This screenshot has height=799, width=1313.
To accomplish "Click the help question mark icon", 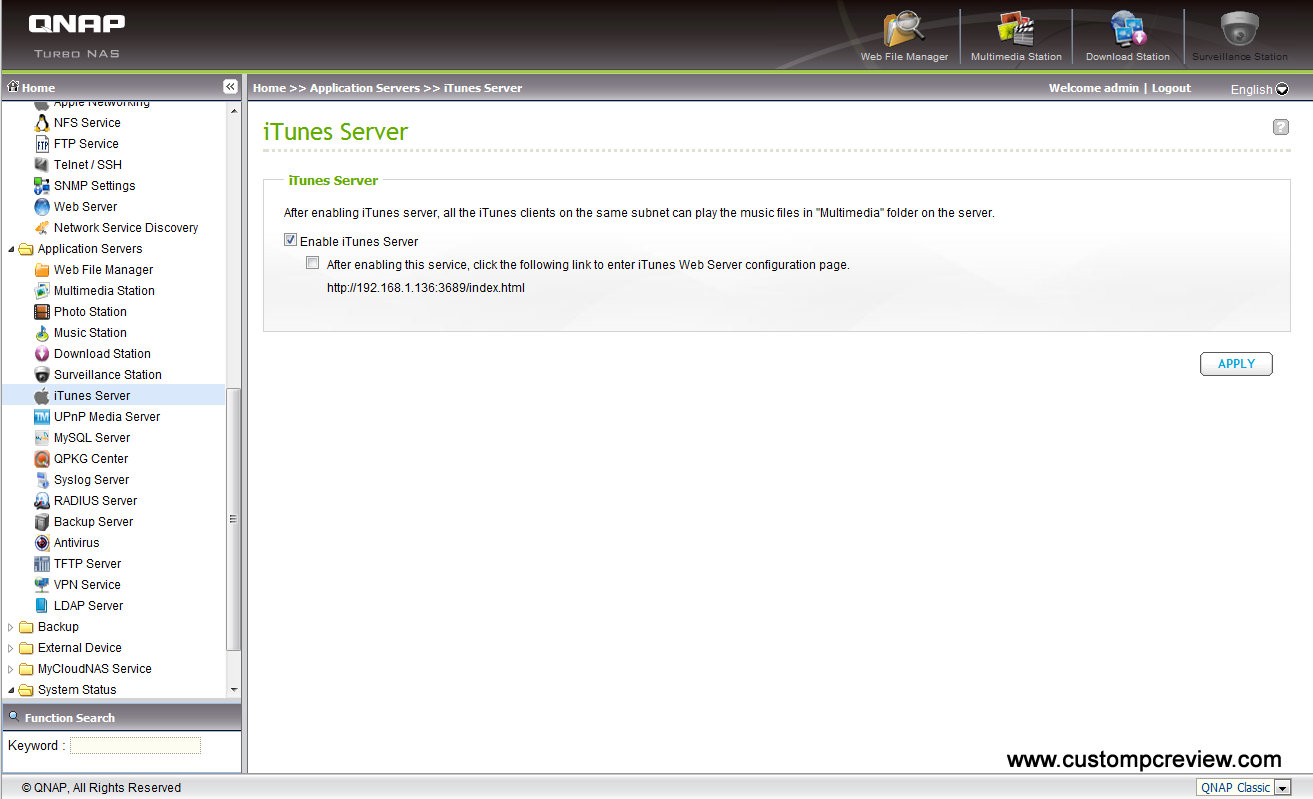I will pyautogui.click(x=1280, y=127).
